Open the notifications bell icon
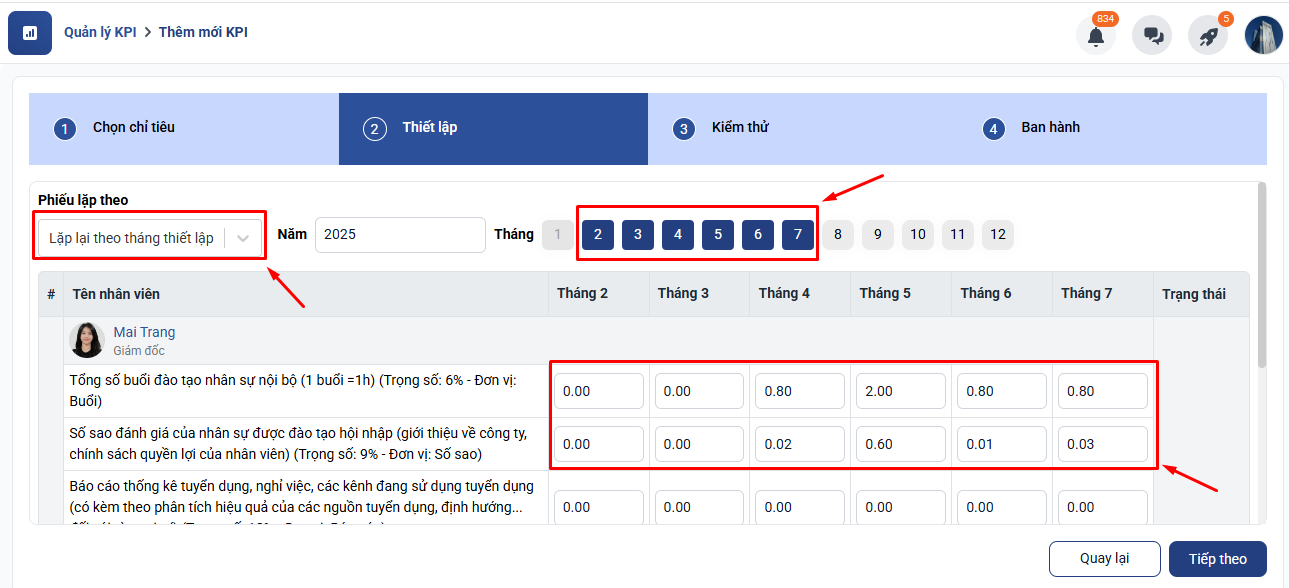The image size is (1289, 588). point(1096,35)
